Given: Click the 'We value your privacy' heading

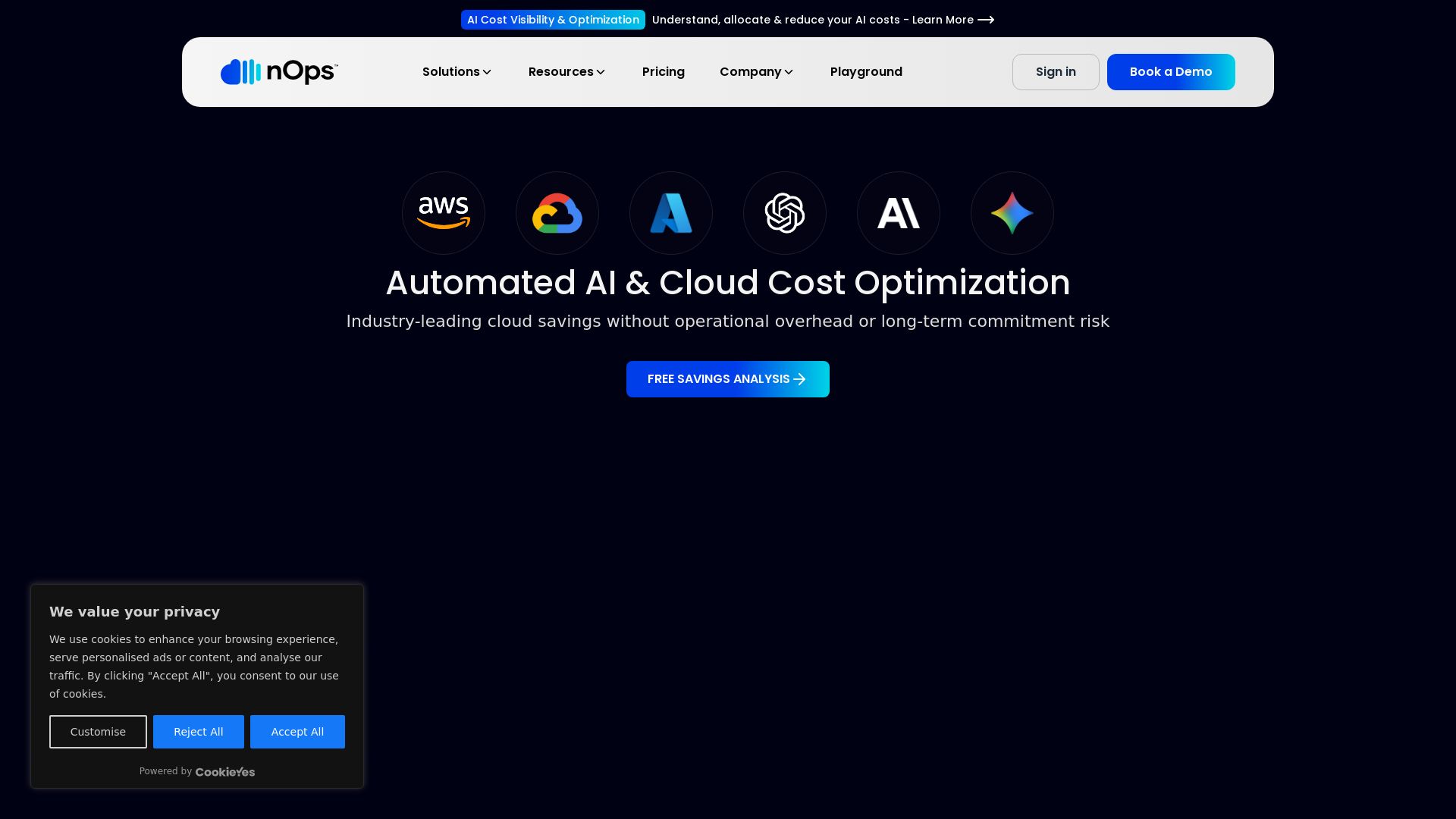Looking at the screenshot, I should 135,612.
